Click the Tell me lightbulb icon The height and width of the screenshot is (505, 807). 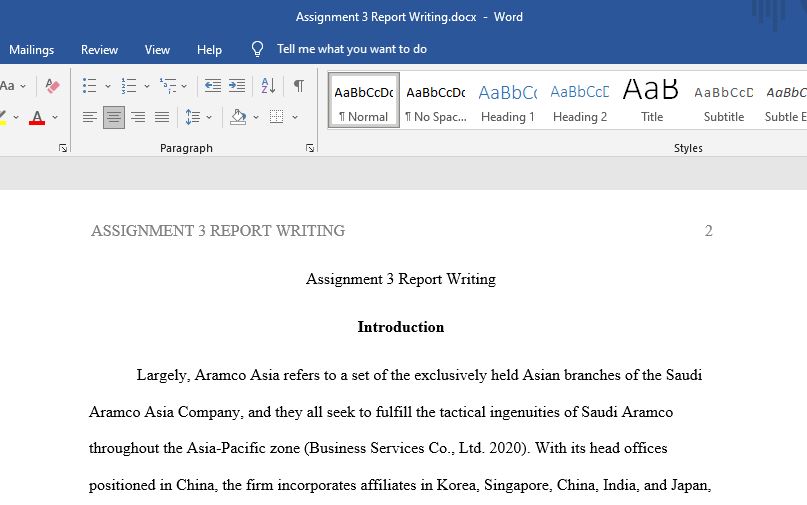click(x=257, y=49)
